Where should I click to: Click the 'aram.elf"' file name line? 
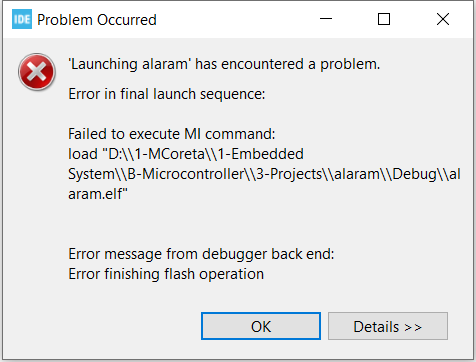pyautogui.click(x=98, y=194)
